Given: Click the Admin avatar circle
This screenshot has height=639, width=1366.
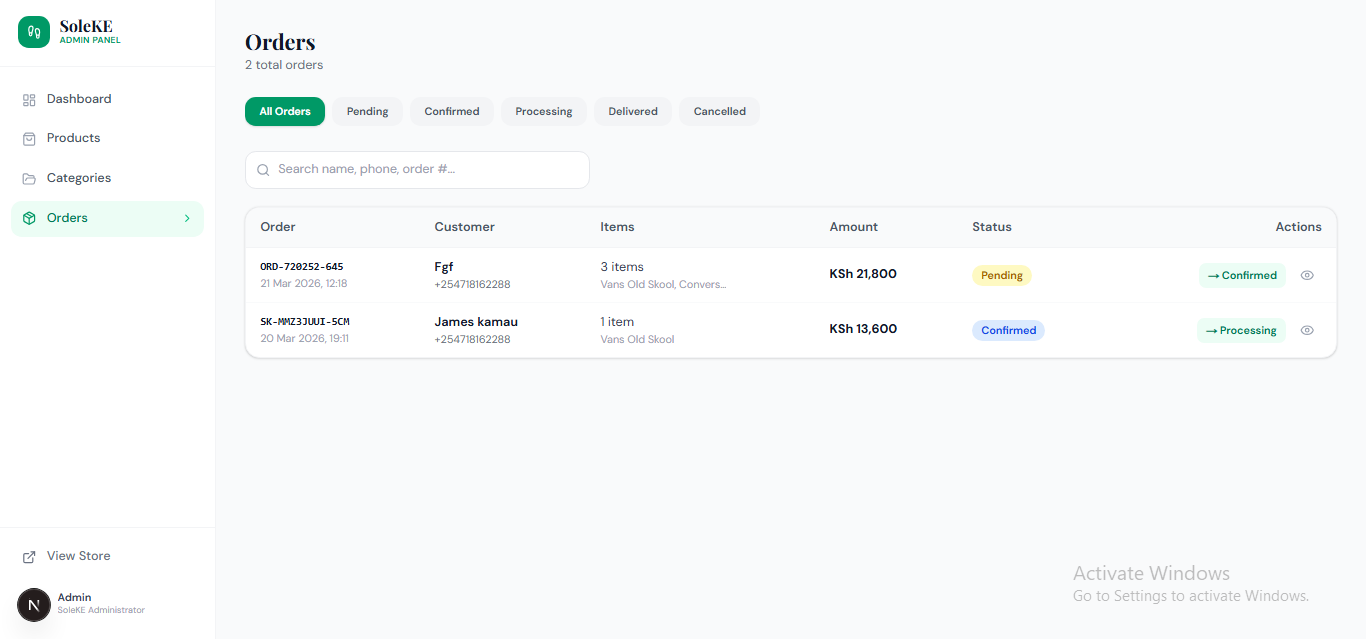Looking at the screenshot, I should (34, 605).
